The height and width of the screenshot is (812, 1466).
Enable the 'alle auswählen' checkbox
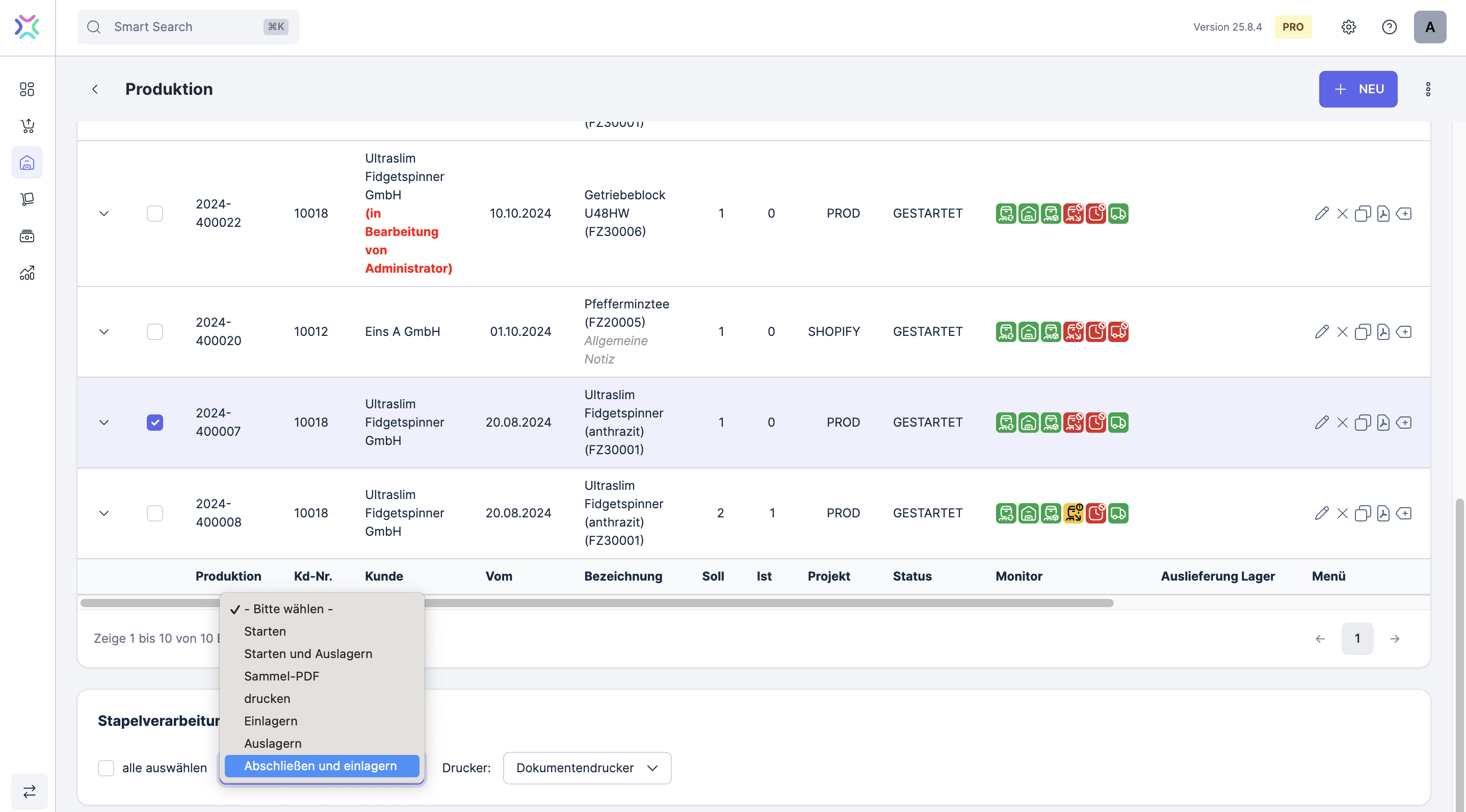(106, 768)
